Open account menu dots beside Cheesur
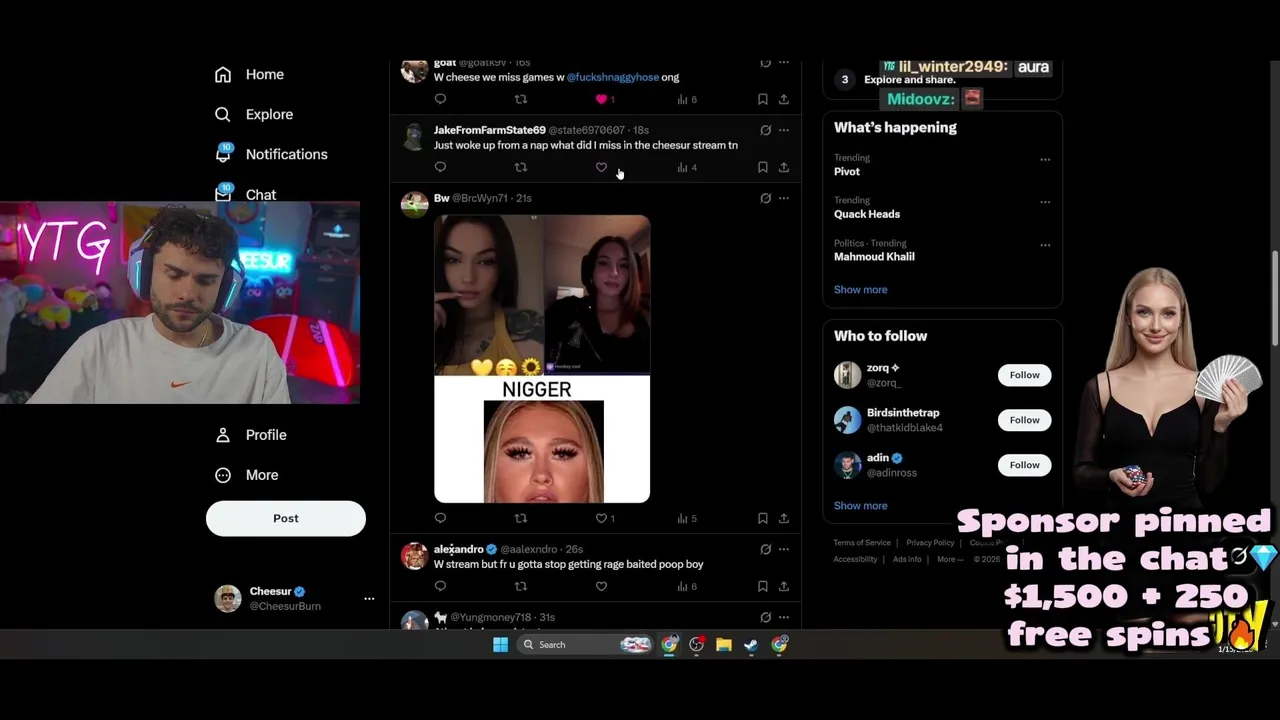 (x=369, y=599)
